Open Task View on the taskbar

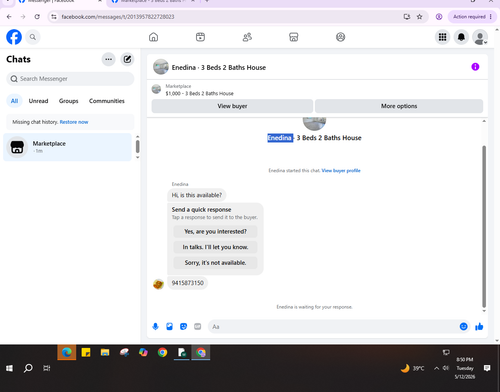tap(47, 368)
